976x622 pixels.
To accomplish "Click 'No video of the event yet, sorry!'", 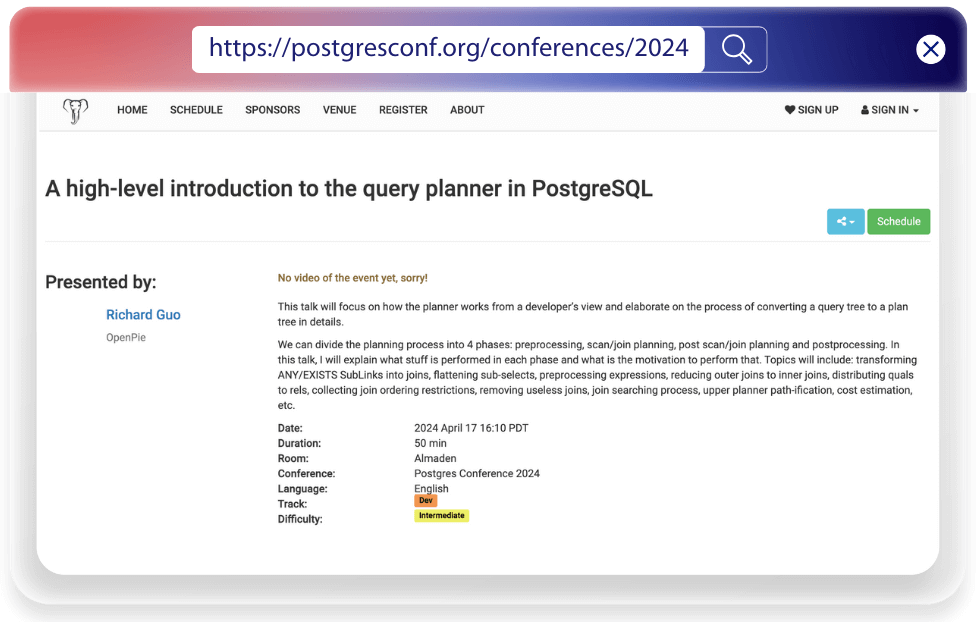I will (x=352, y=278).
